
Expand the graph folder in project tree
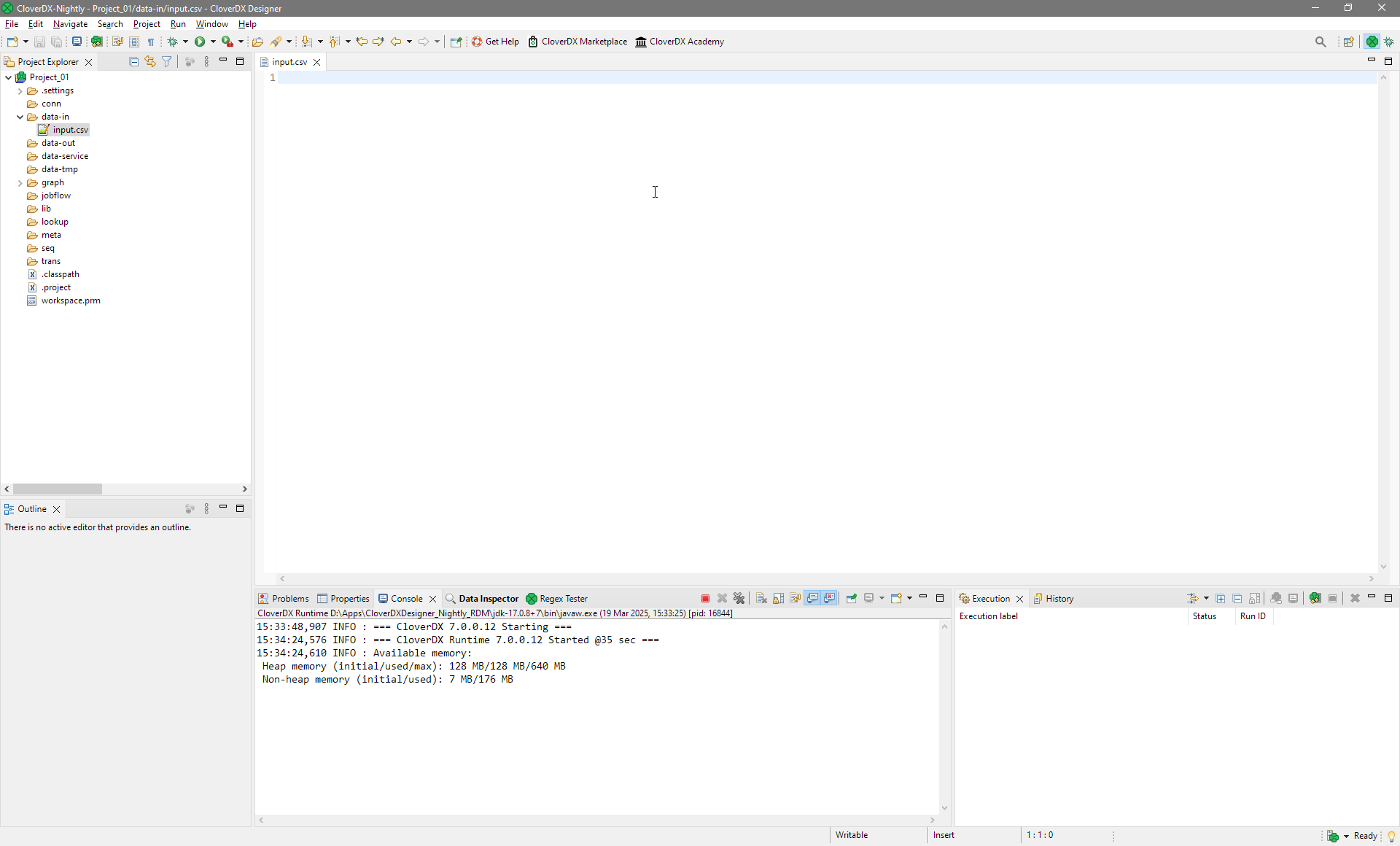pos(20,183)
